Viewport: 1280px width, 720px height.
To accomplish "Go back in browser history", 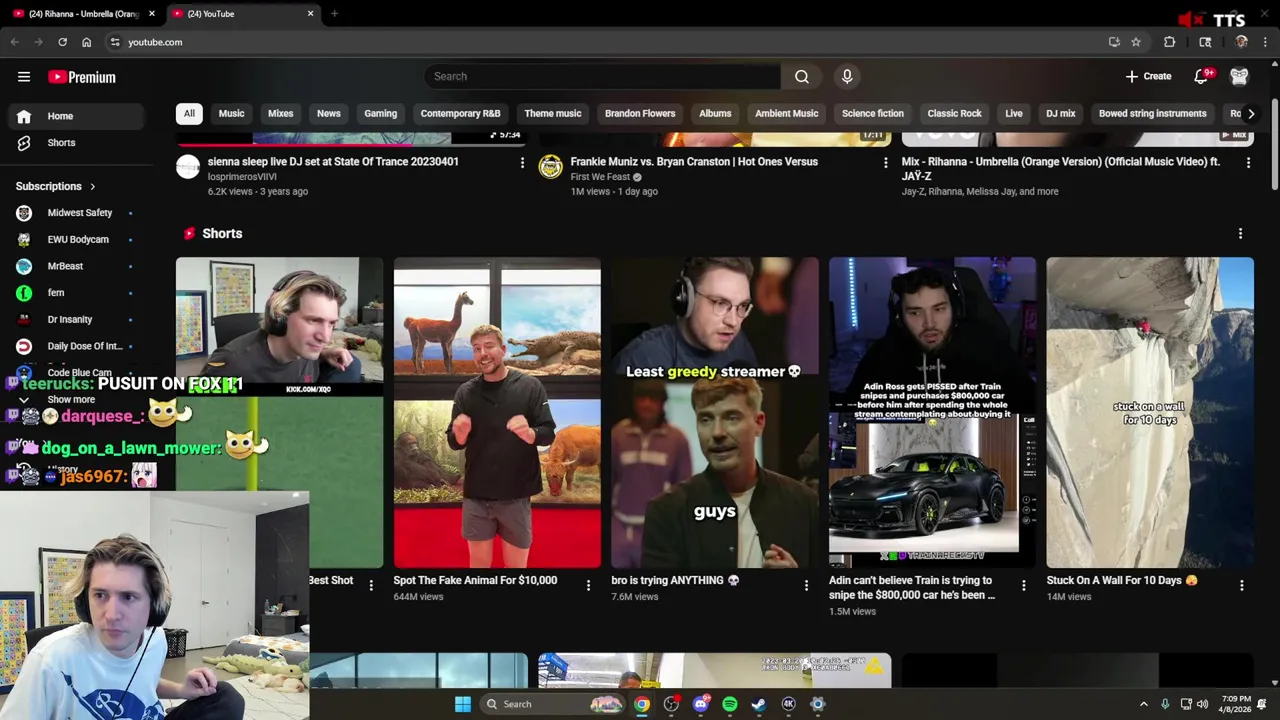I will pos(14,42).
